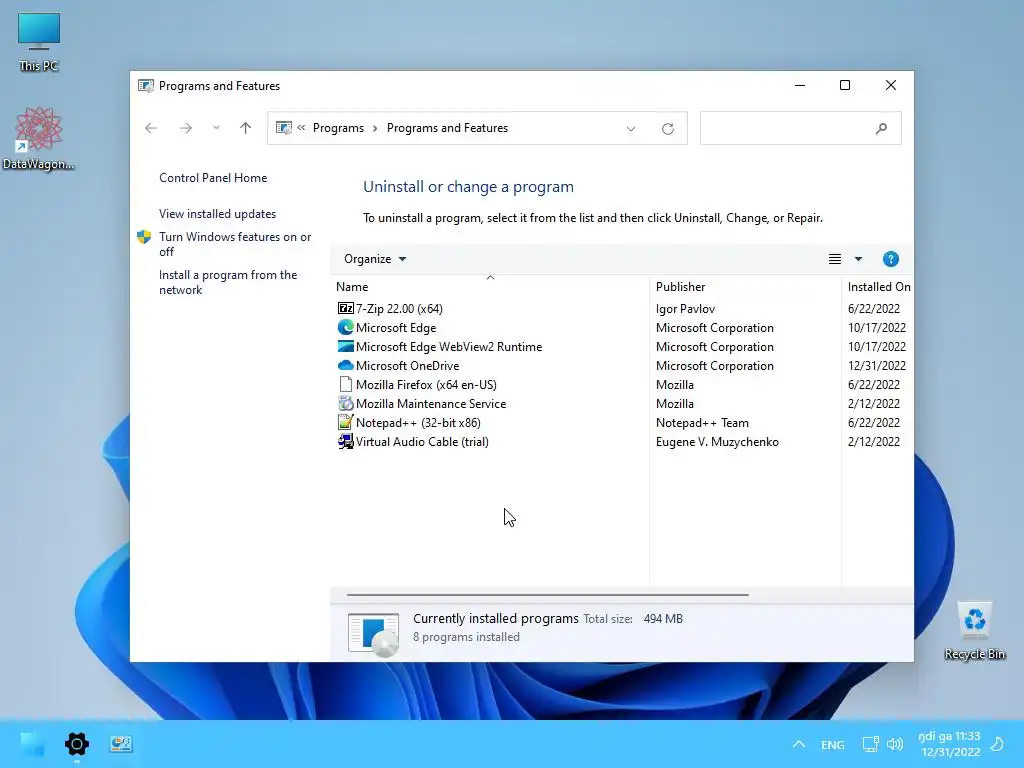Open Turn Windows features on or off
This screenshot has width=1024, height=768.
point(234,244)
